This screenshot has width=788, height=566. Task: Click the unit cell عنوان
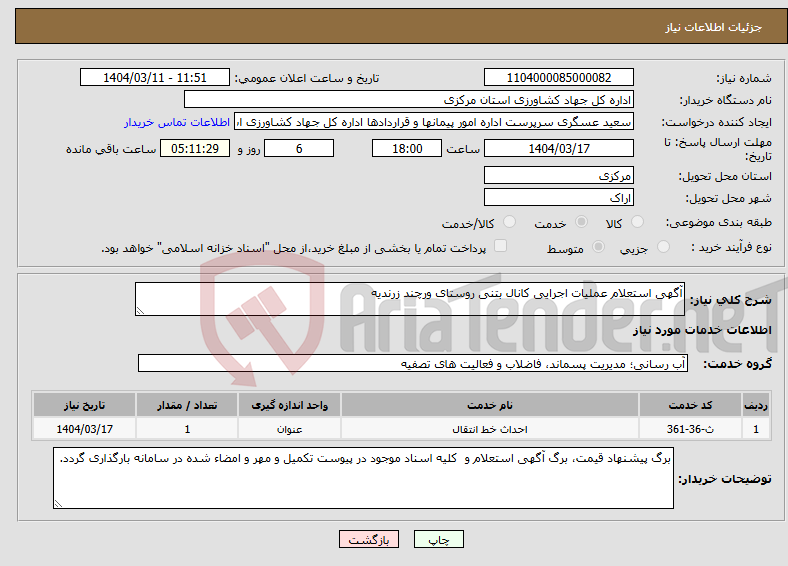pos(289,429)
